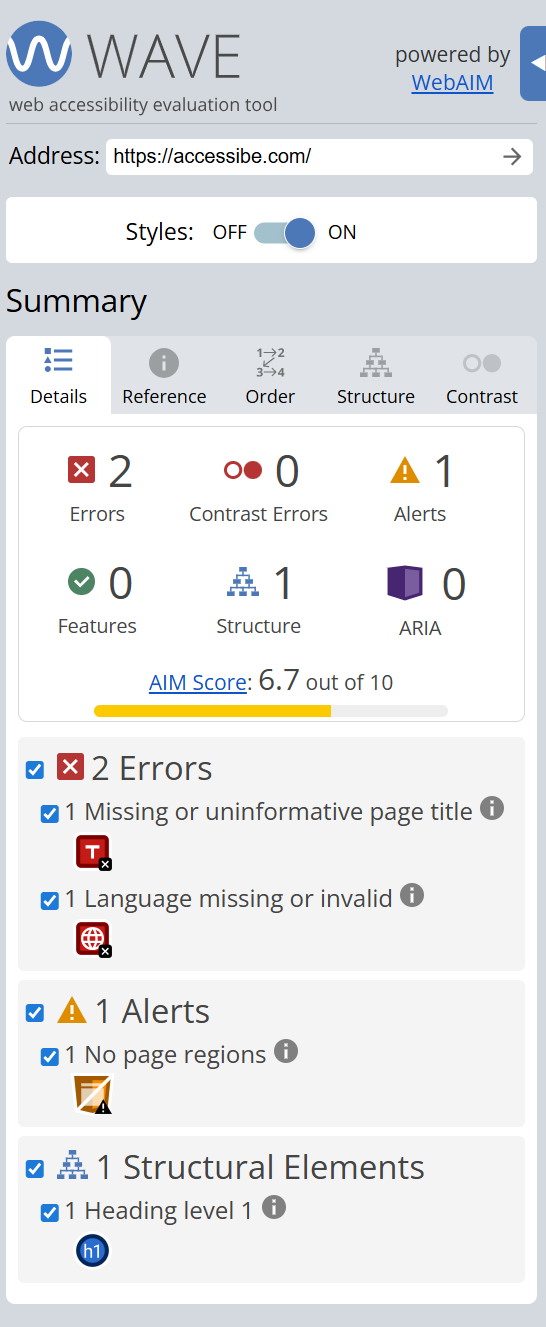The height and width of the screenshot is (1327, 546).
Task: Click the purple ARIA summary icon
Action: pos(405,583)
